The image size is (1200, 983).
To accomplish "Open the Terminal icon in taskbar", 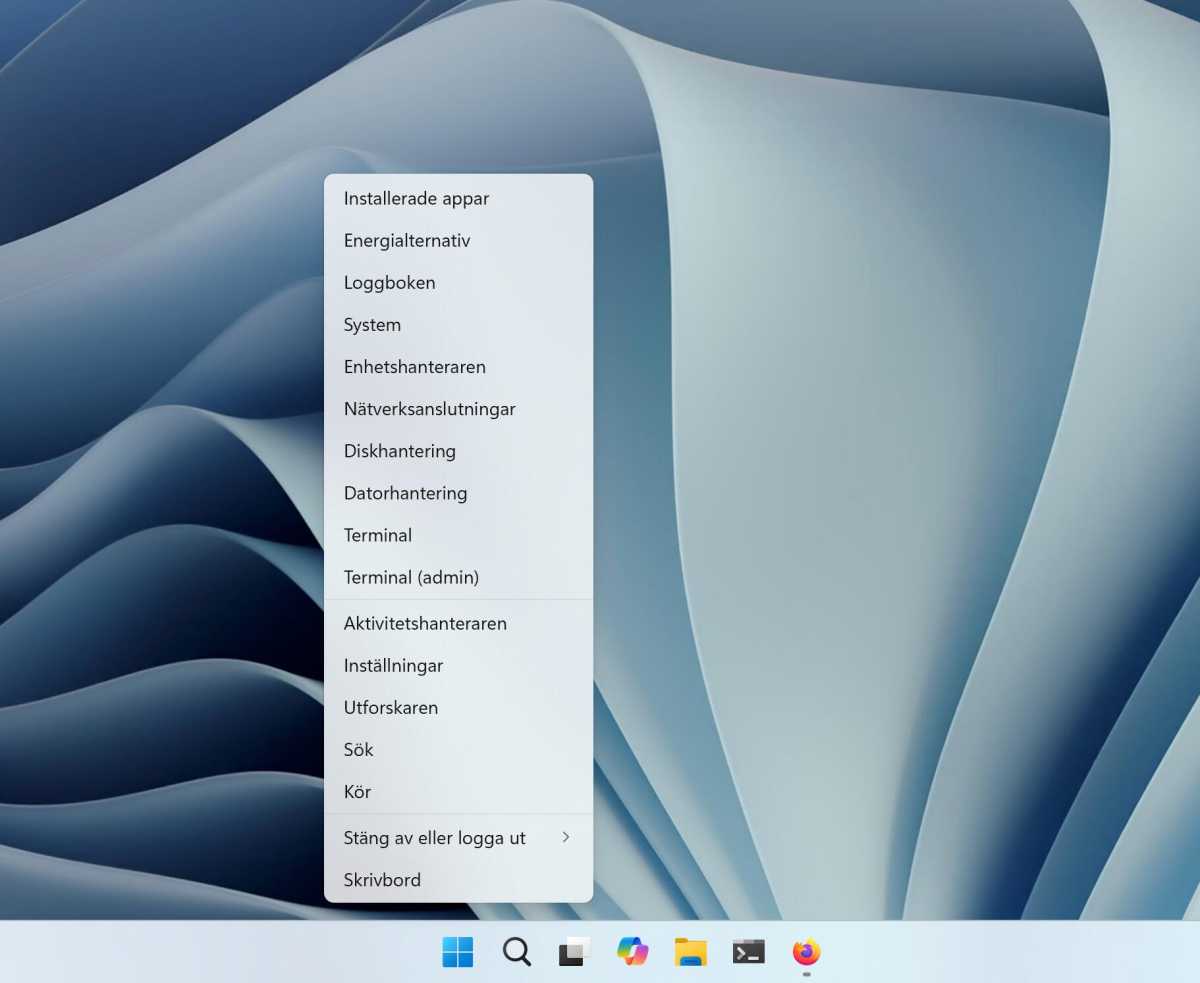I will point(748,952).
